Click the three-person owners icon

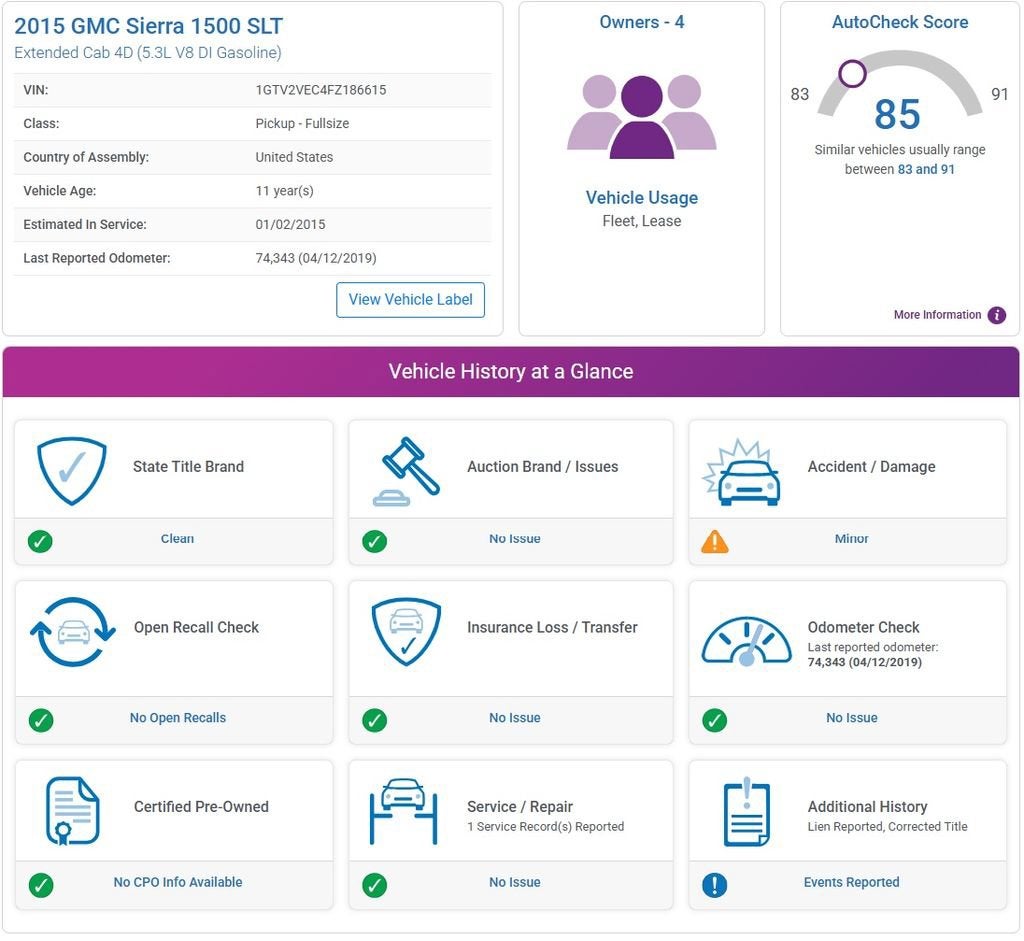641,117
